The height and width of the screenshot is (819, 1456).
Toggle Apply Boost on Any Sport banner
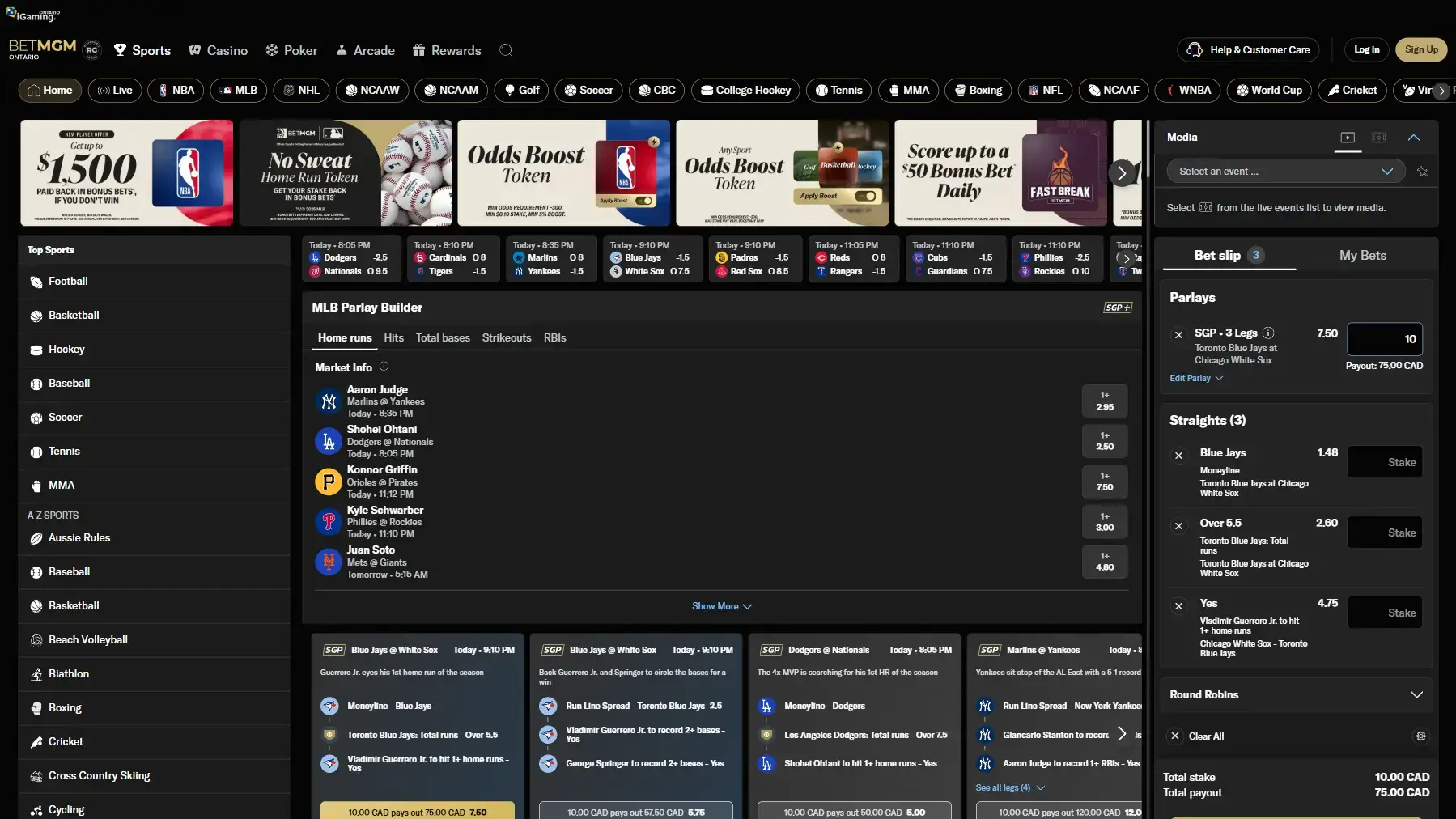click(x=864, y=196)
